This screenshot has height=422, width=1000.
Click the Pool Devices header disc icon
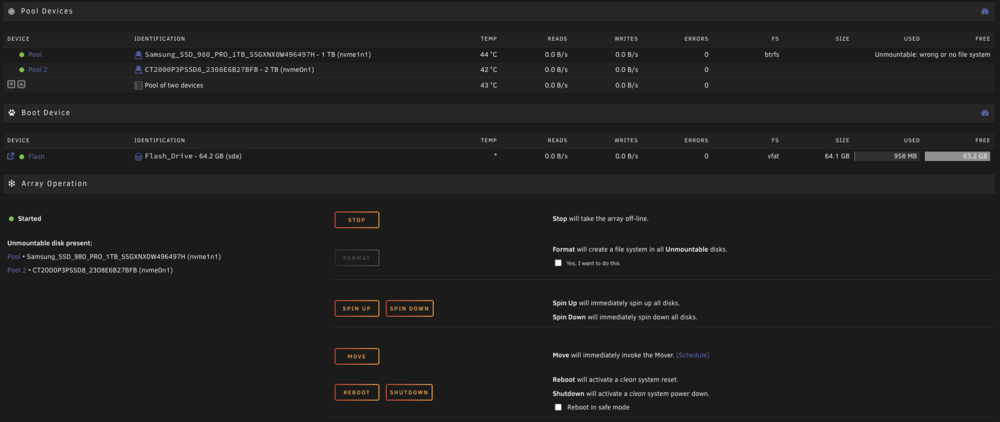(11, 11)
